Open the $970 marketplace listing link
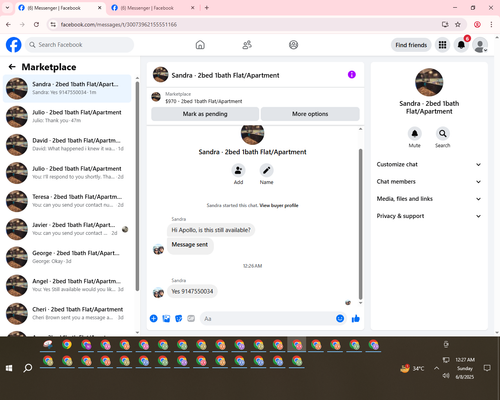This screenshot has width=500, height=400. coord(204,101)
